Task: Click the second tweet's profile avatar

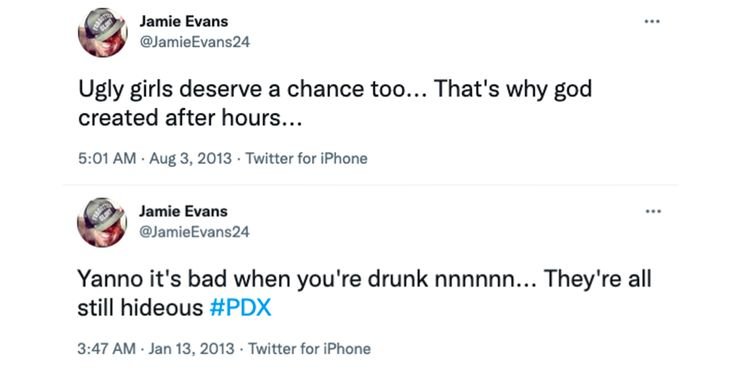Action: pos(102,222)
